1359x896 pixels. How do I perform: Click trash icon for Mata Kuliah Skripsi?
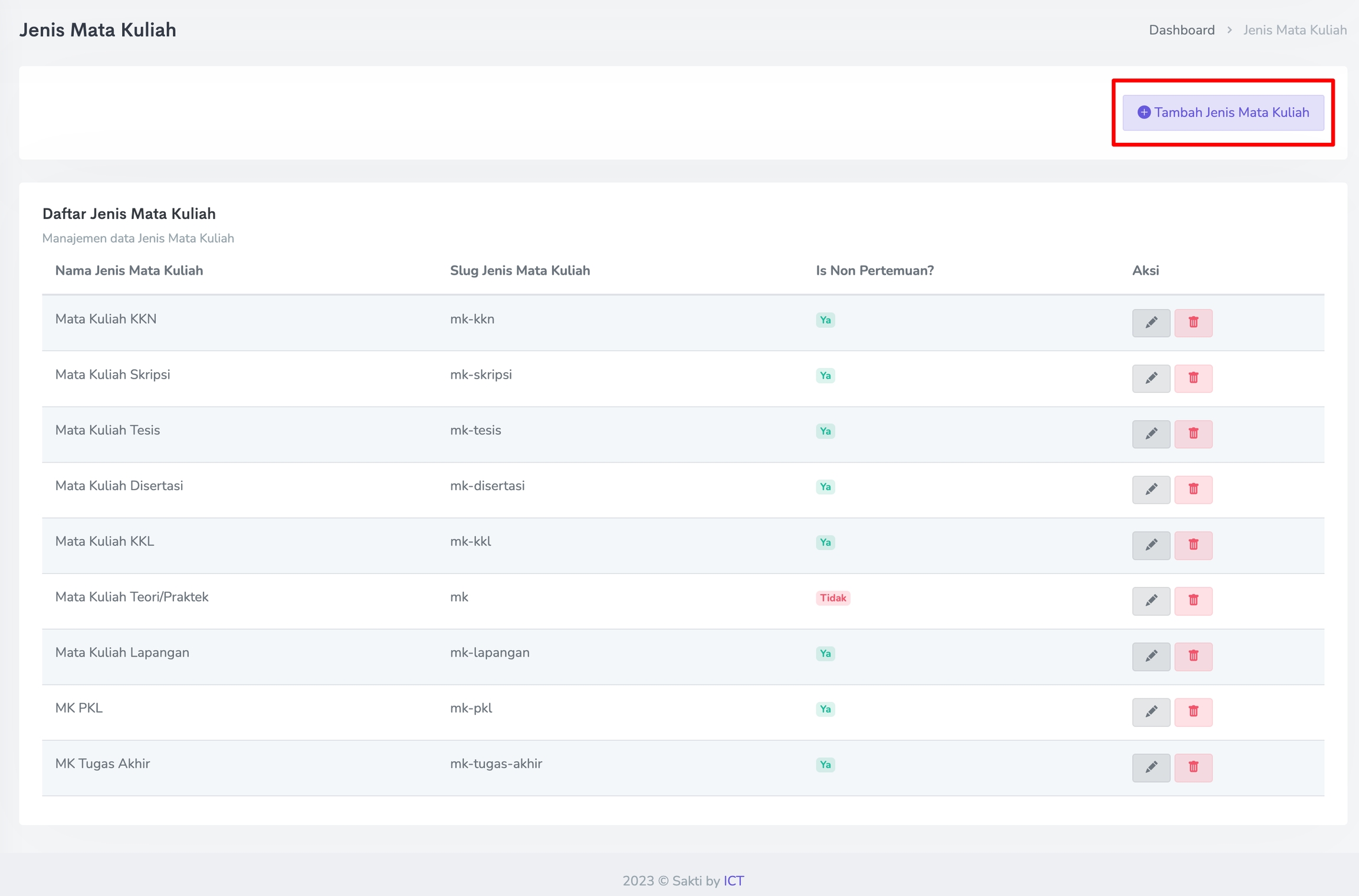click(1193, 378)
